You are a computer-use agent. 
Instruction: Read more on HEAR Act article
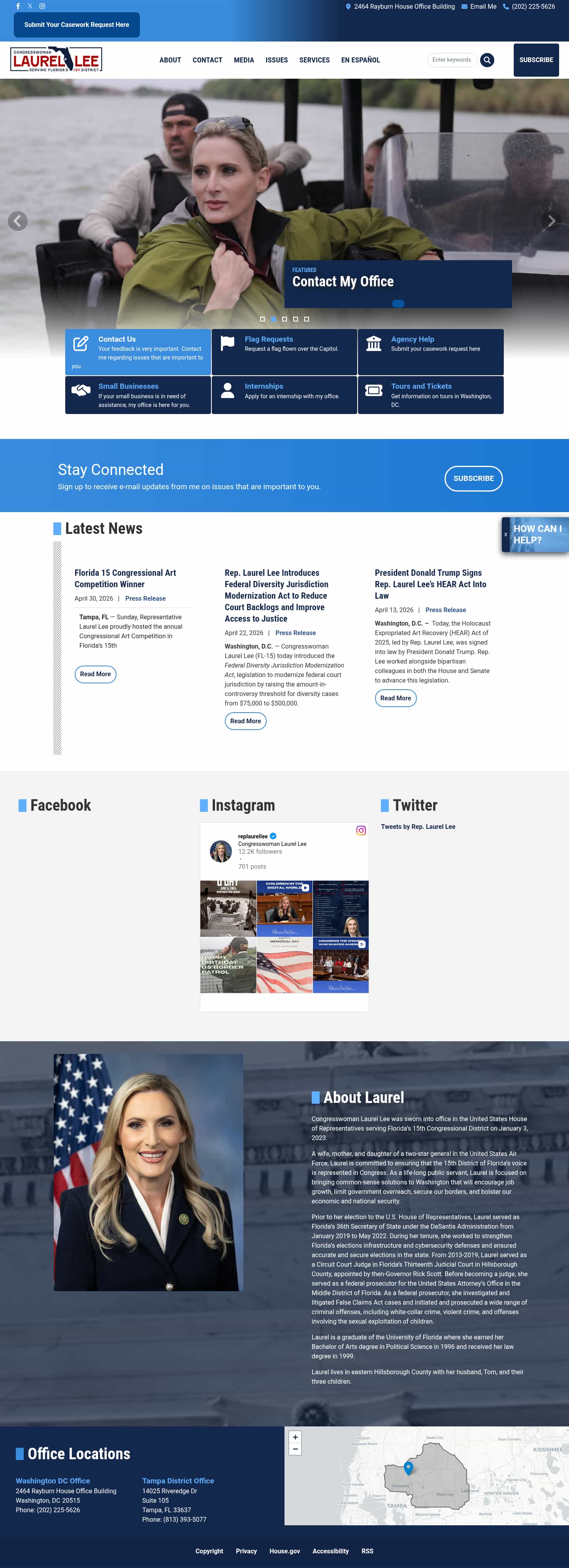click(x=396, y=698)
